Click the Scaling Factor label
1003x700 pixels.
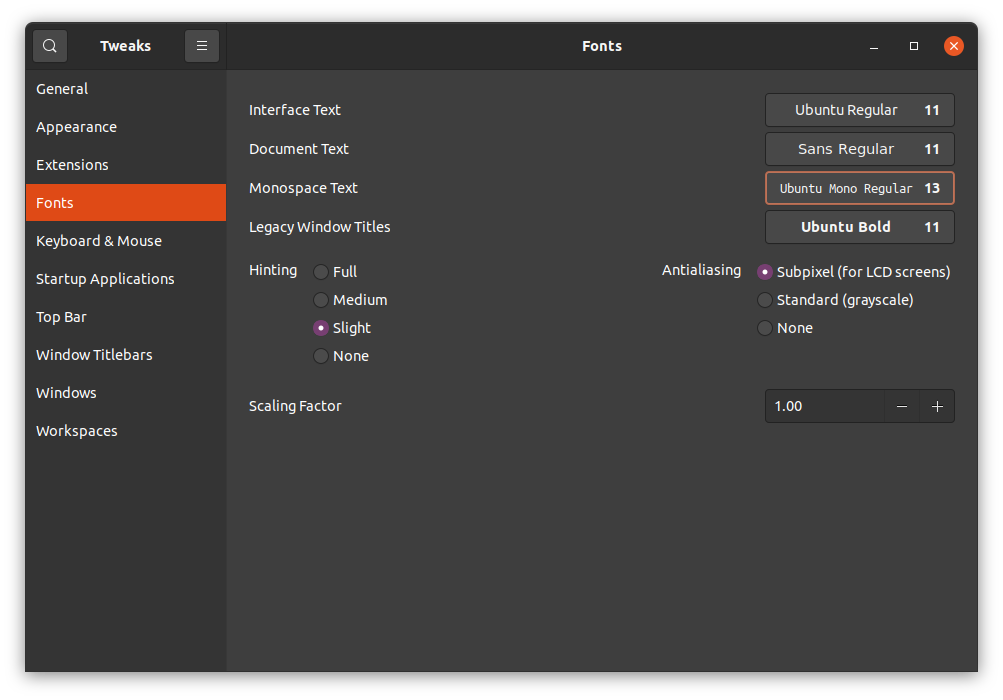(x=295, y=406)
